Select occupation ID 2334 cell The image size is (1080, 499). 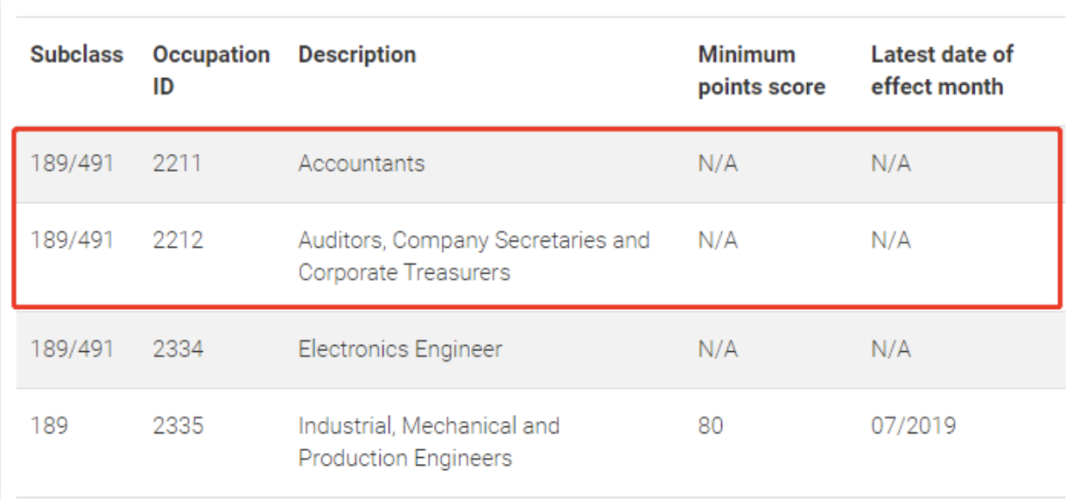coord(178,349)
